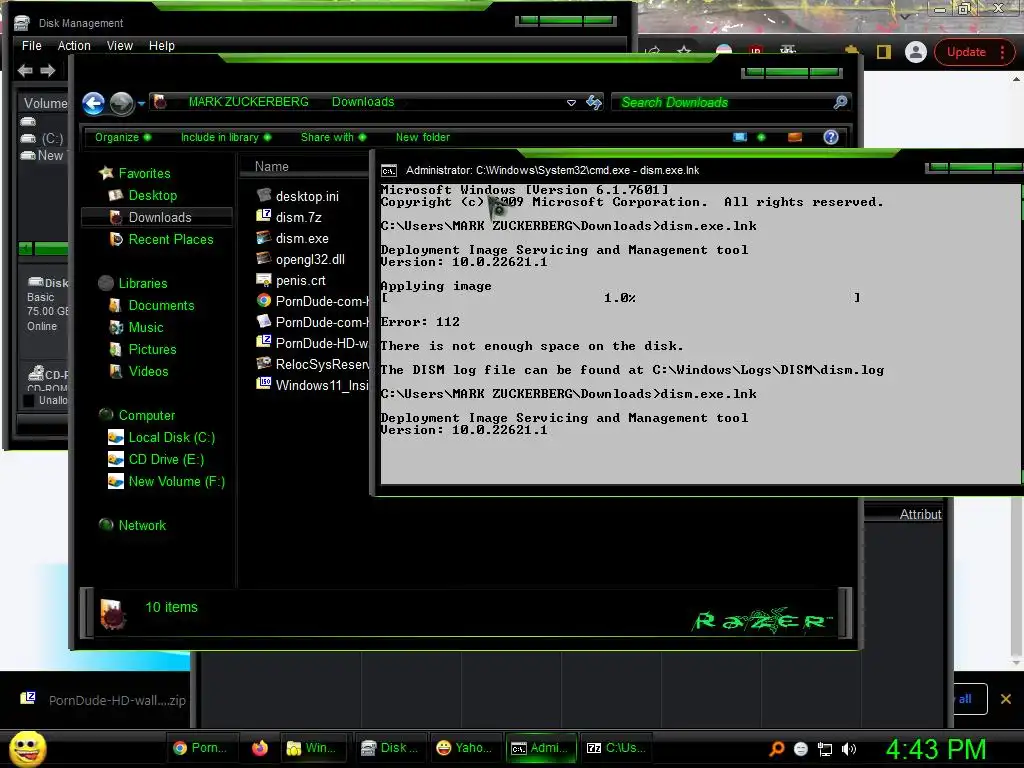Viewport: 1024px width, 768px height.
Task: Change the view icon in Explorer toolbar
Action: click(x=740, y=137)
